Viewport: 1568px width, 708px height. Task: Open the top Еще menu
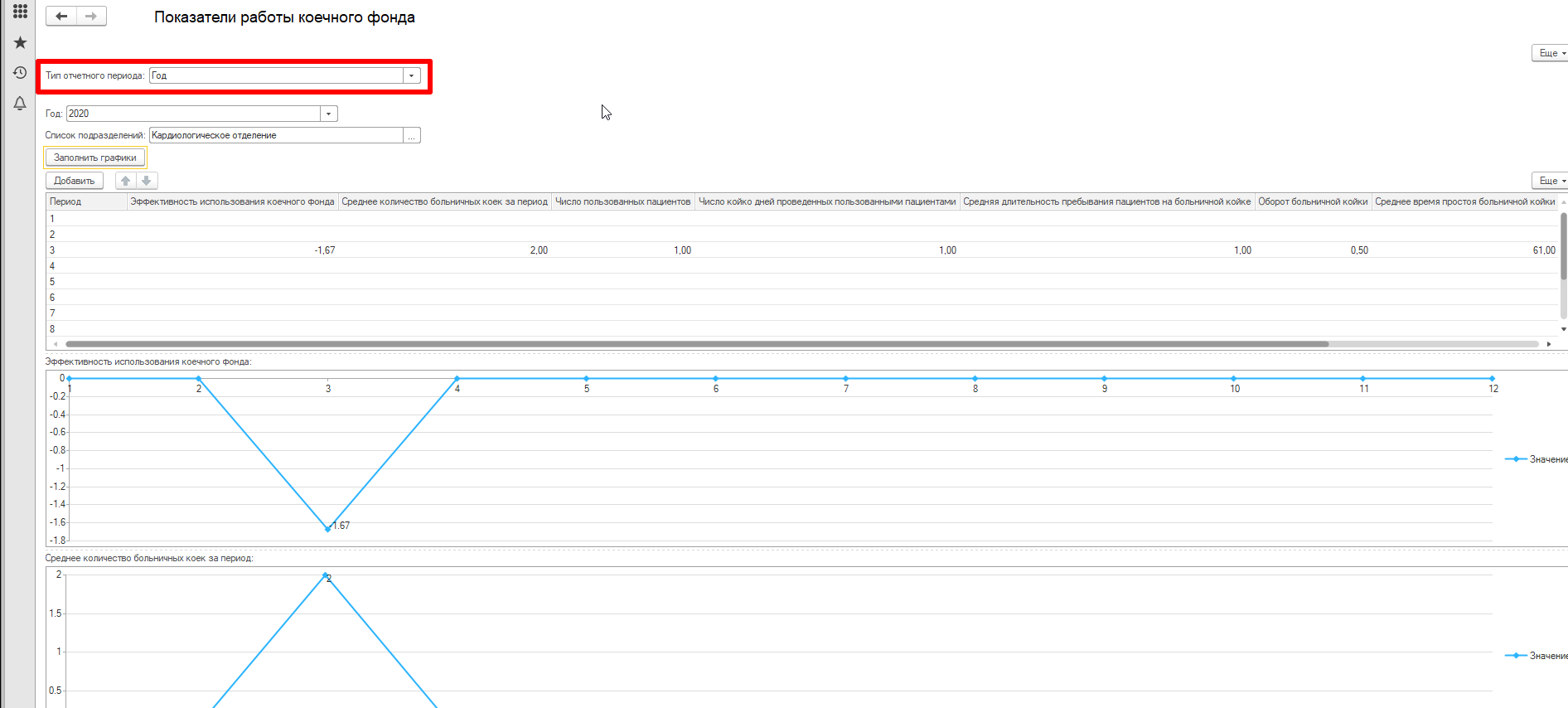pos(1550,53)
